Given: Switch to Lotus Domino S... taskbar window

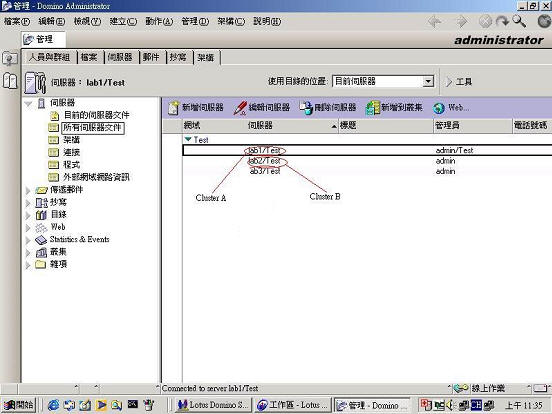Looking at the screenshot, I should point(213,405).
